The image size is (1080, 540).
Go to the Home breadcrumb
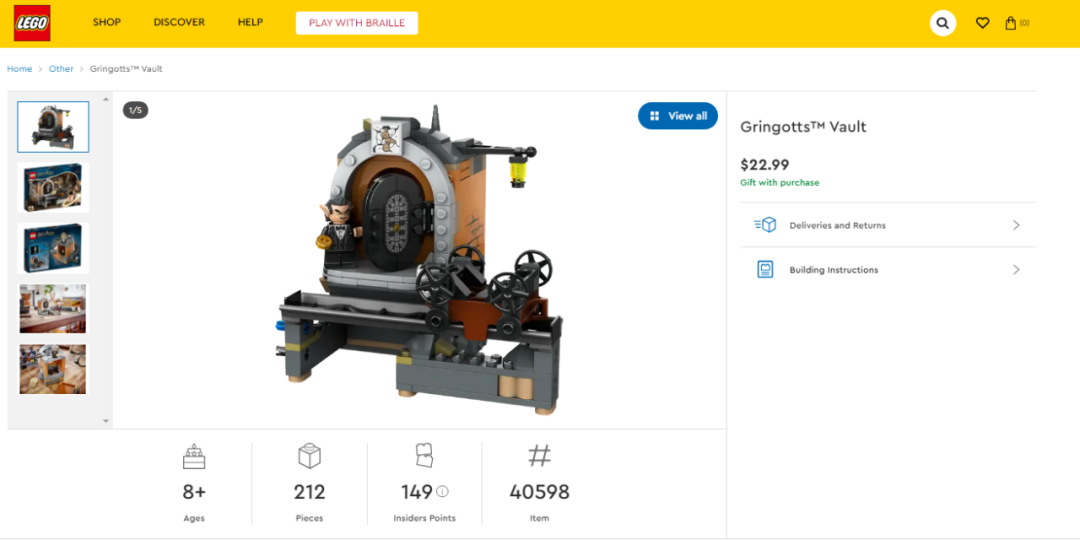pos(19,69)
